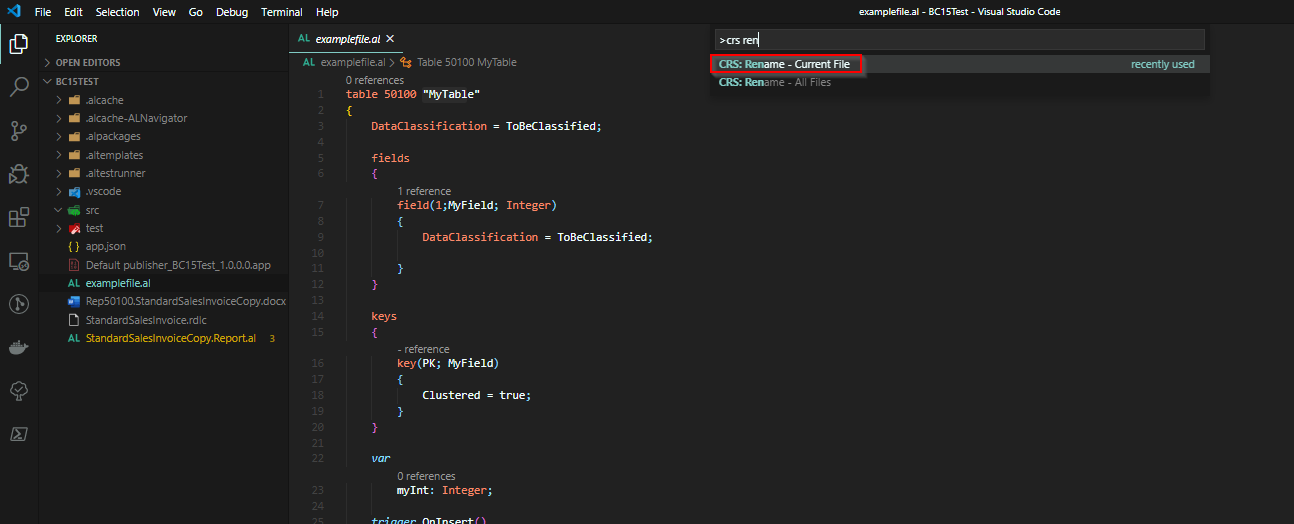Open the PowerShell icon in activity bar
1294x524 pixels.
[x=18, y=434]
